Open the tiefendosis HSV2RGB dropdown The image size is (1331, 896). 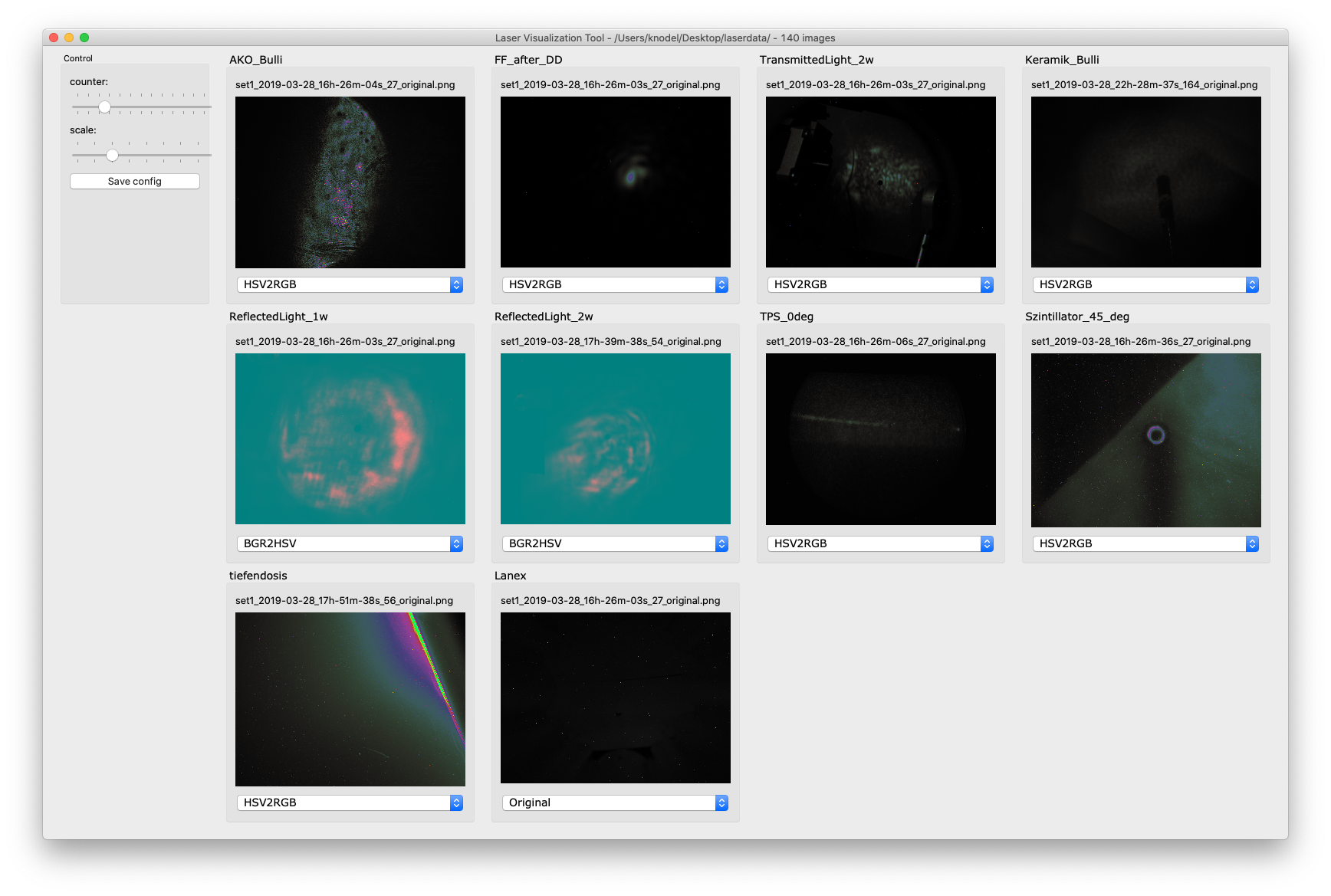click(x=350, y=802)
